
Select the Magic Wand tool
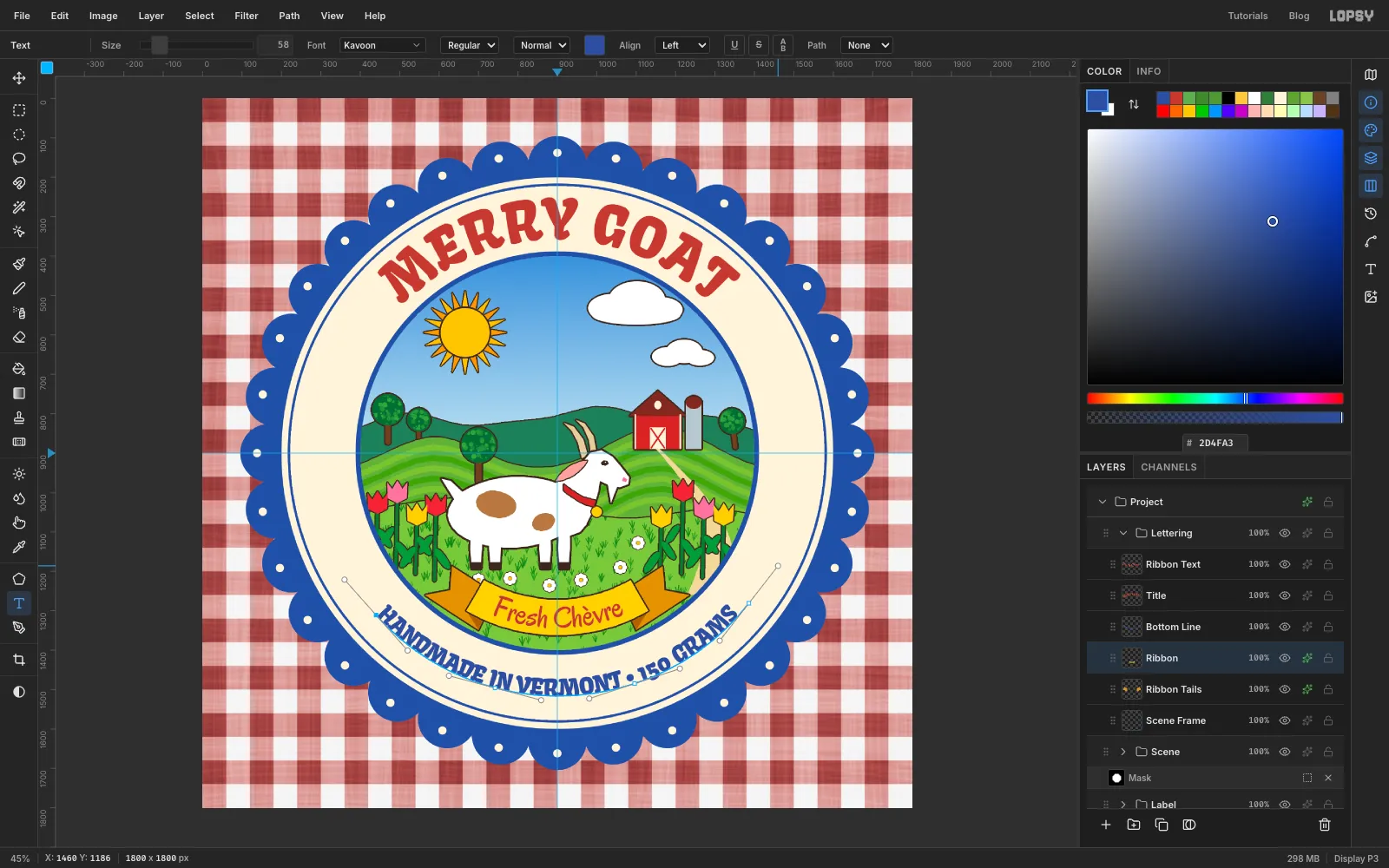click(x=19, y=207)
